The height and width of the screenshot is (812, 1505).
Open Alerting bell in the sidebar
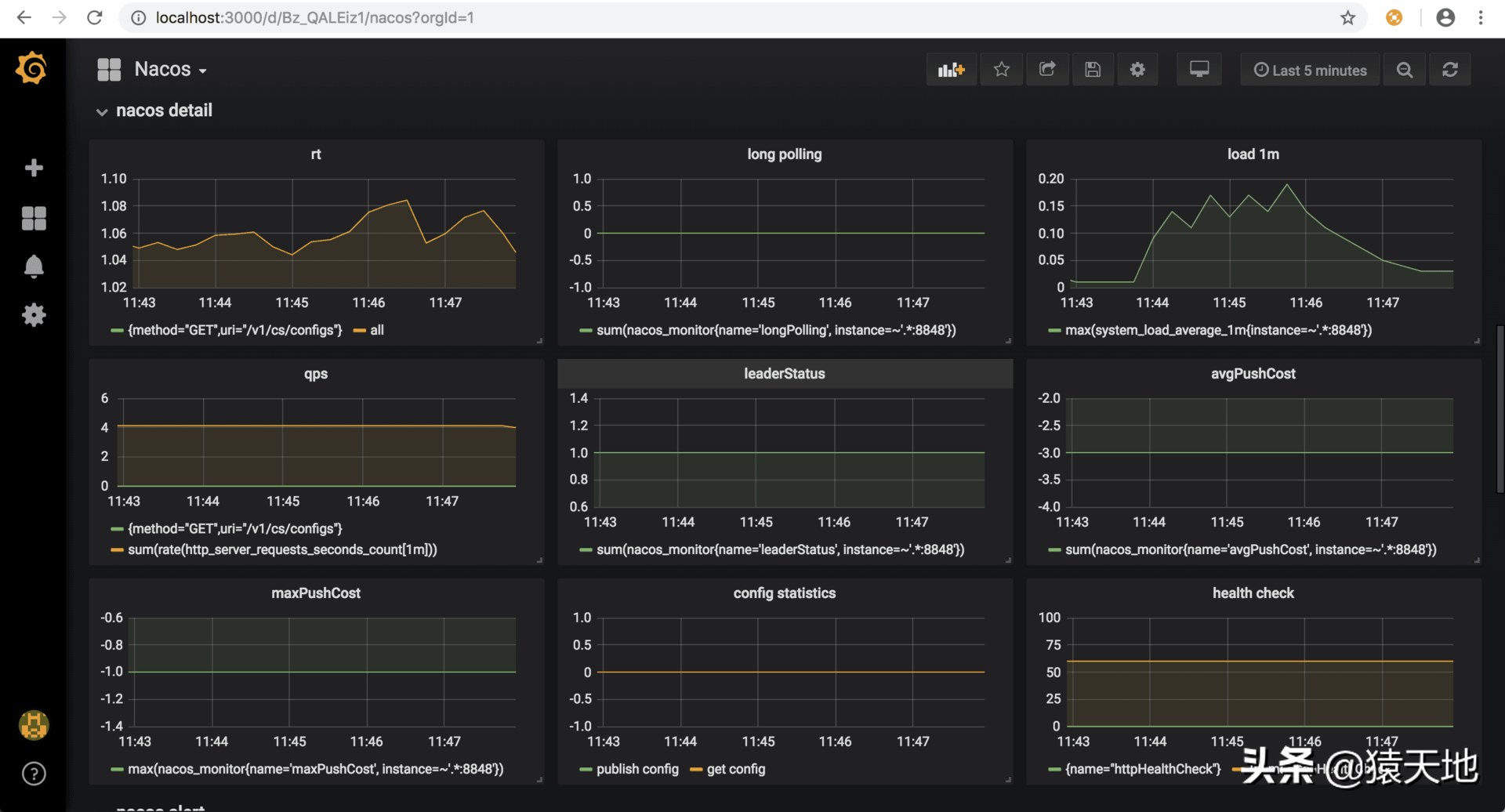tap(34, 266)
